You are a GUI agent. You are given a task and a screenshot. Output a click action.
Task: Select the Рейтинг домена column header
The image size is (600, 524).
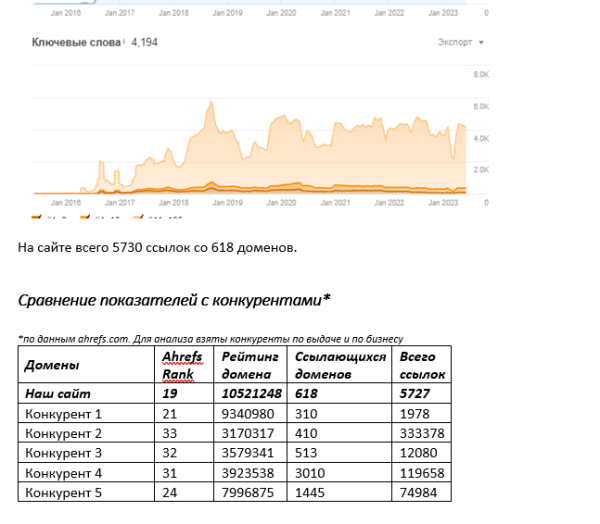(250, 365)
